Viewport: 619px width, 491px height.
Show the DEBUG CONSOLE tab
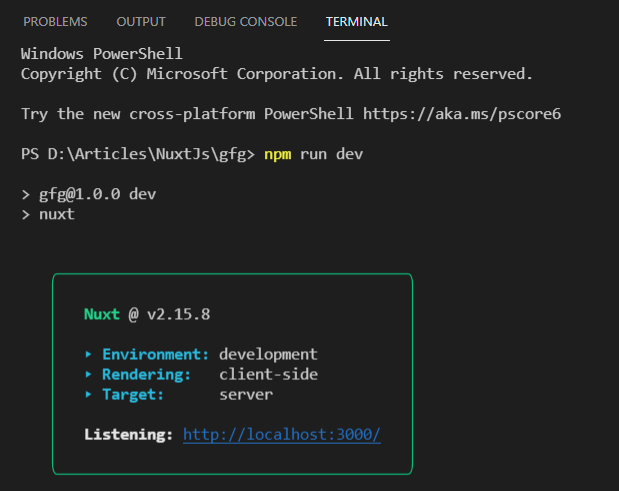(x=246, y=22)
